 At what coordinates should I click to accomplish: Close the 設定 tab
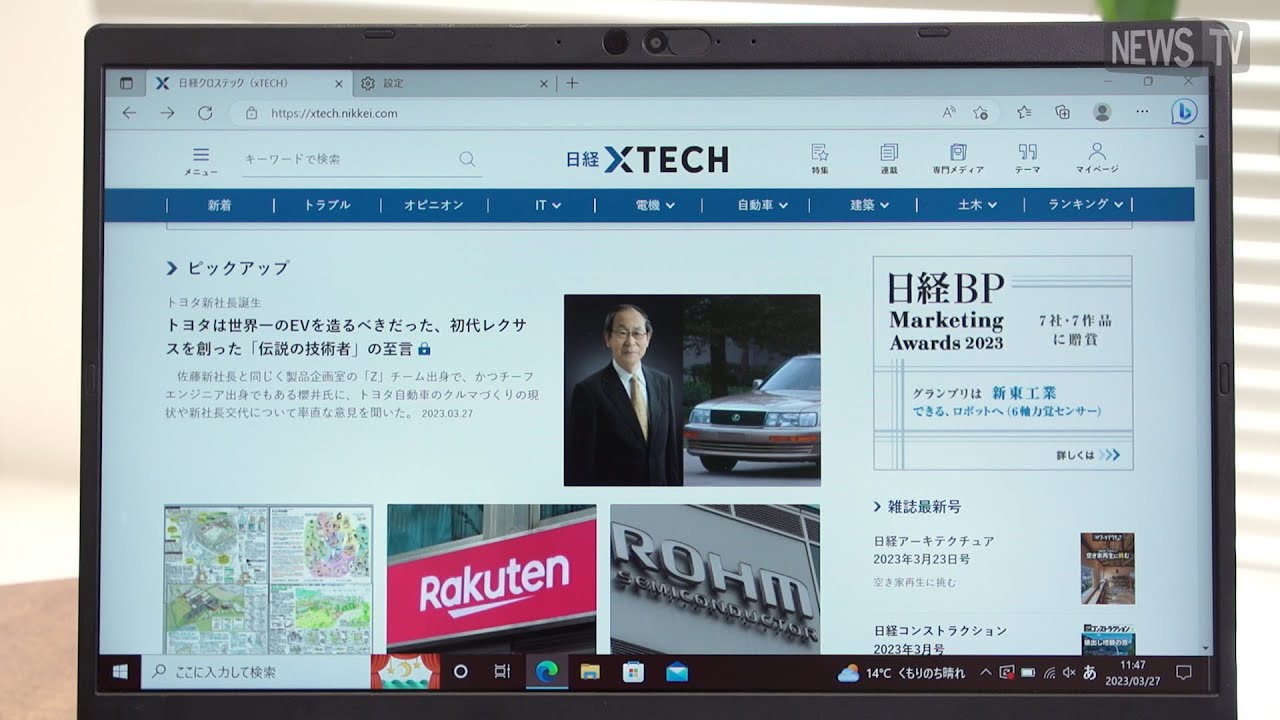click(544, 84)
